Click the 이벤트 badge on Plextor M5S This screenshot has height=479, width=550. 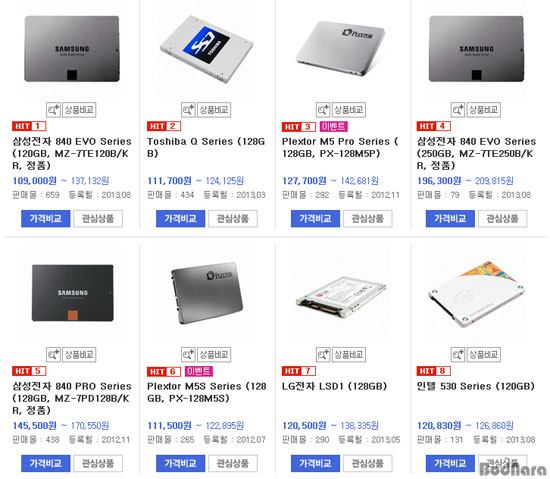pyautogui.click(x=199, y=371)
